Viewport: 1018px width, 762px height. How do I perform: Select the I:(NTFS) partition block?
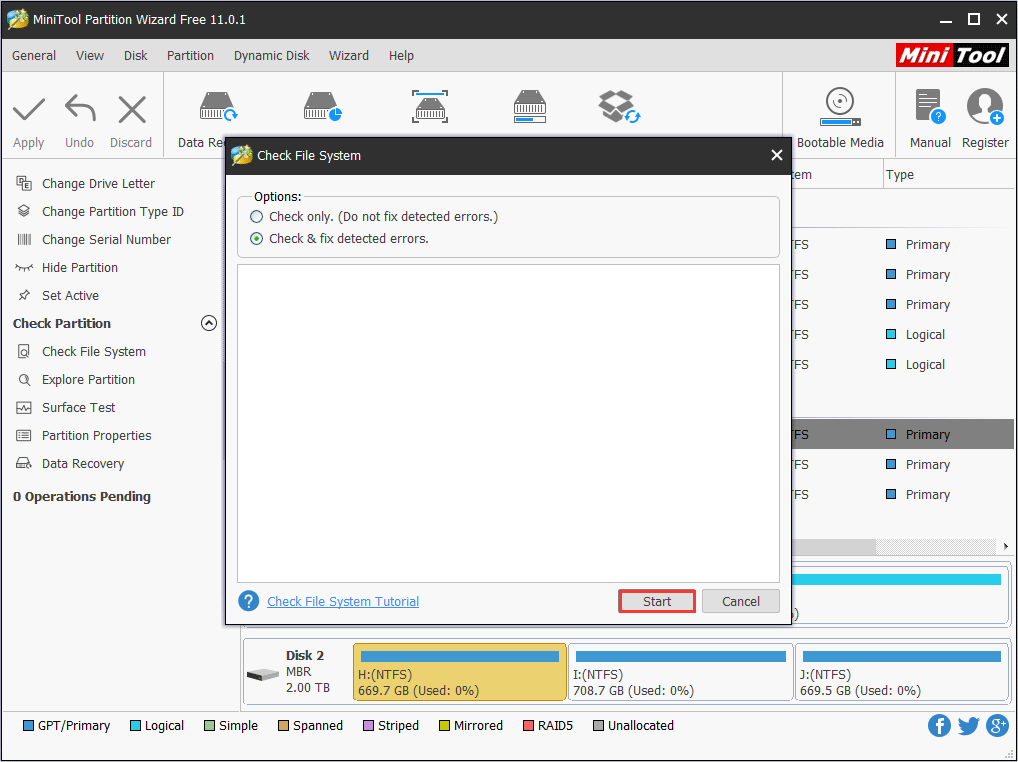[680, 672]
